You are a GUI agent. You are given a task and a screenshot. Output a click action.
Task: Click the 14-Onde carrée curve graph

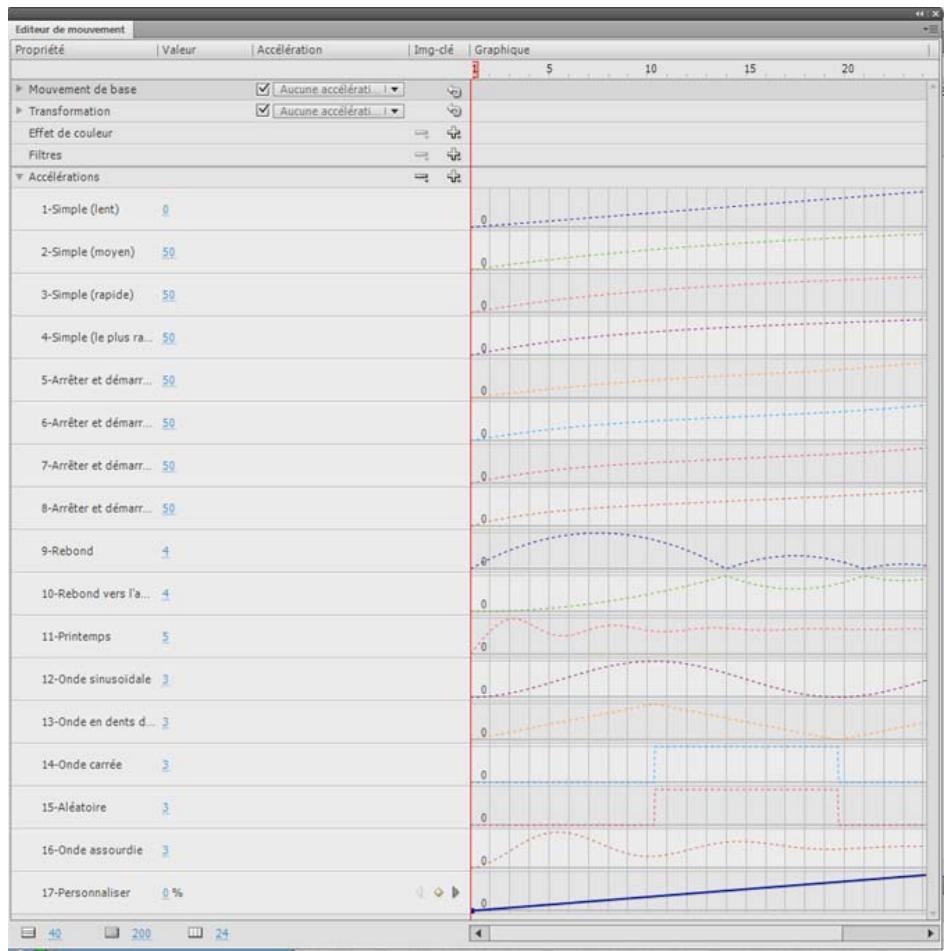pyautogui.click(x=699, y=765)
